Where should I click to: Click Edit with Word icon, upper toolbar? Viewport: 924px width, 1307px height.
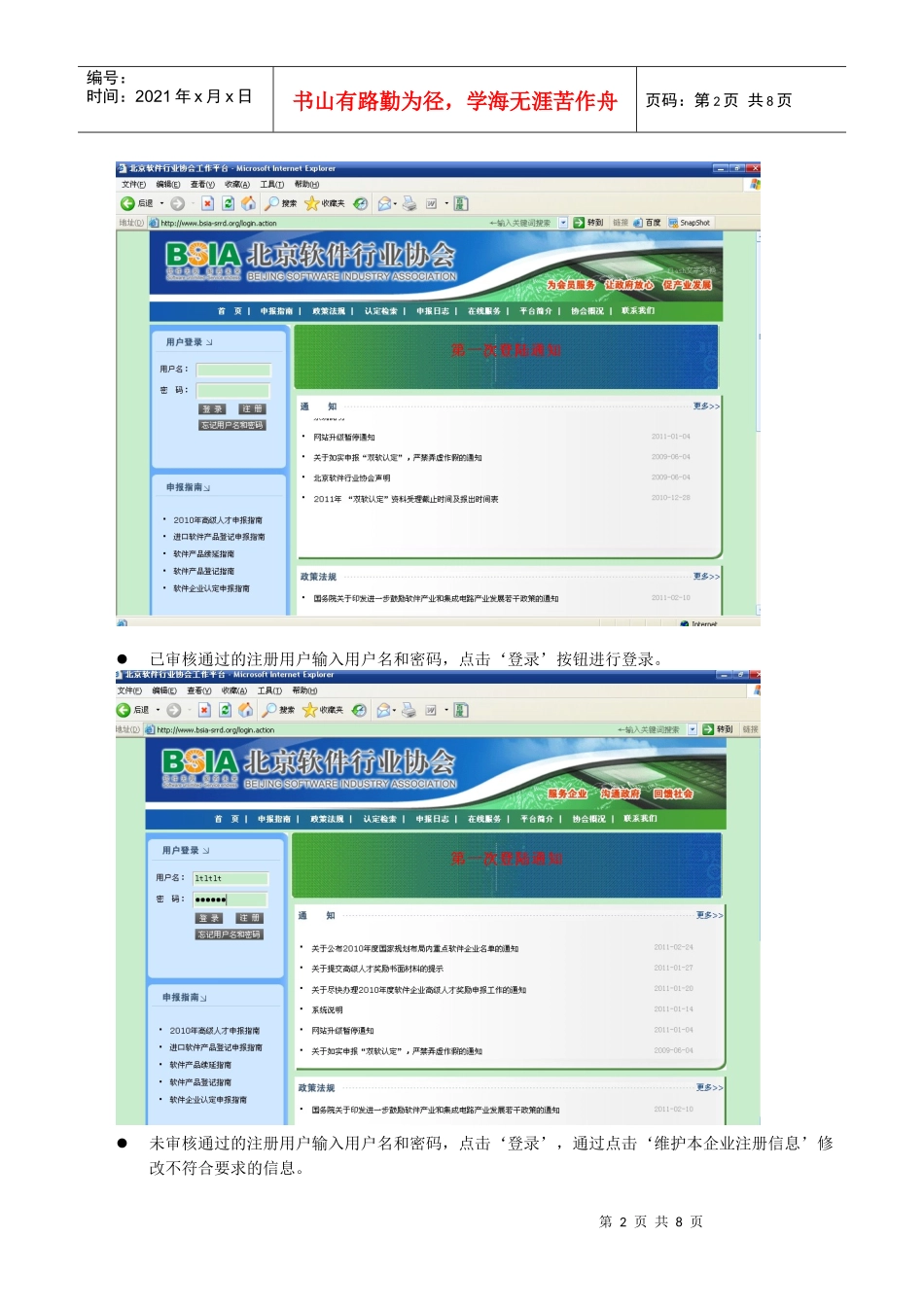point(431,203)
